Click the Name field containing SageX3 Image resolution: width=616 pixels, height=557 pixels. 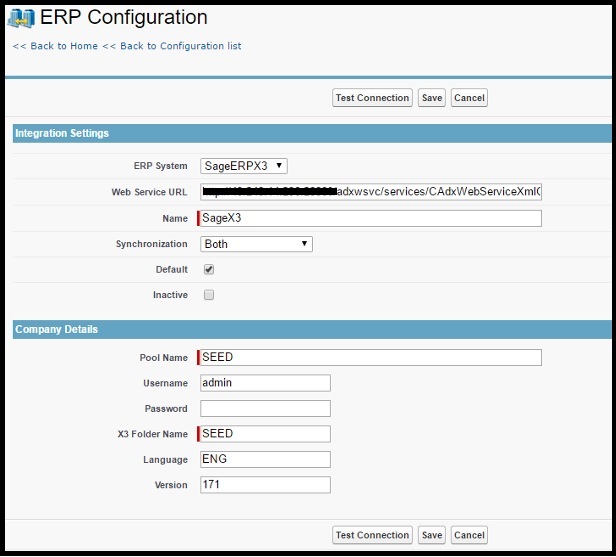click(371, 218)
